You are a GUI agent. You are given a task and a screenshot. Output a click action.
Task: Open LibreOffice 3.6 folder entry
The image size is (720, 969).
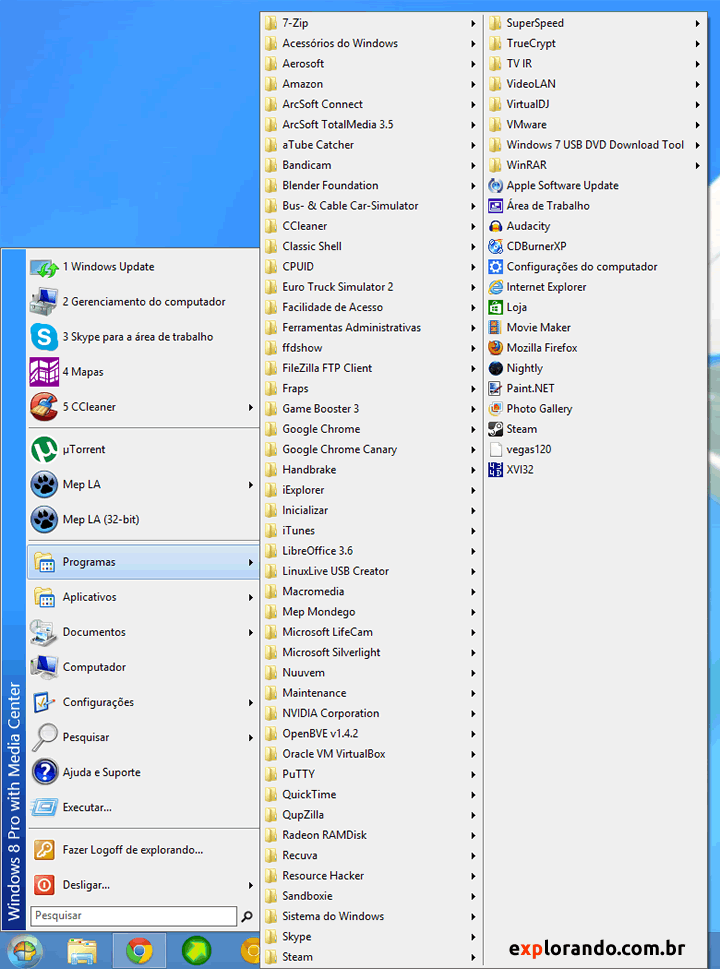372,551
